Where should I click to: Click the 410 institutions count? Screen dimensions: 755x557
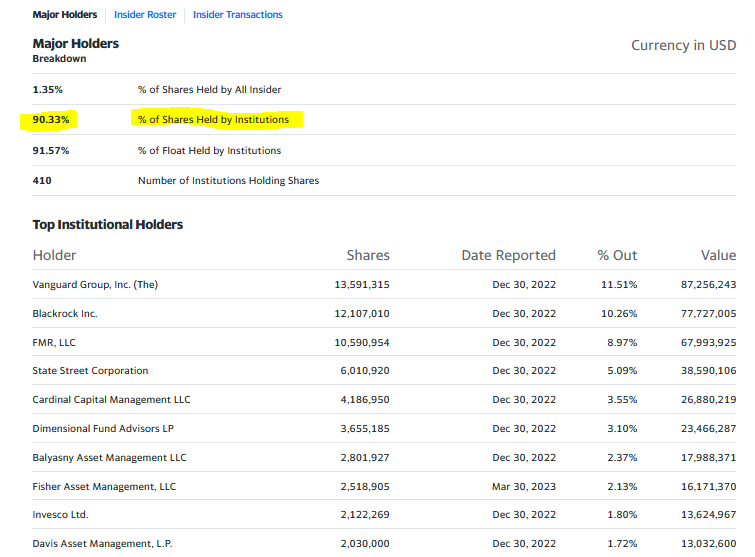point(42,181)
